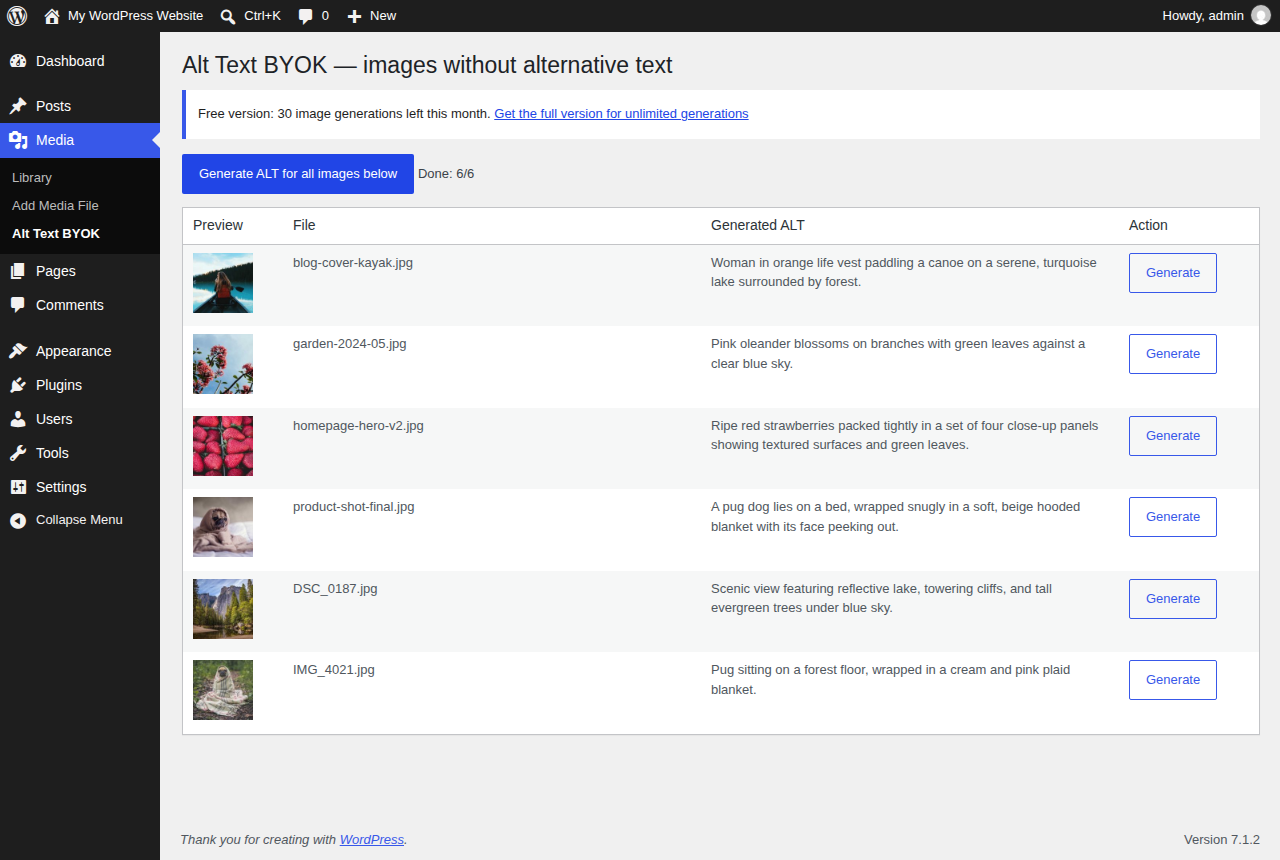1280x860 pixels.
Task: Follow the full version upgrade link
Action: point(621,114)
